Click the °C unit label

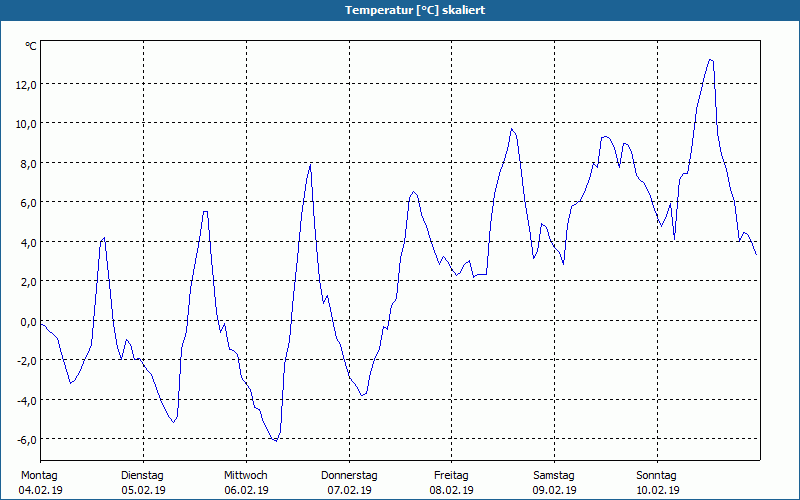[x=31, y=46]
